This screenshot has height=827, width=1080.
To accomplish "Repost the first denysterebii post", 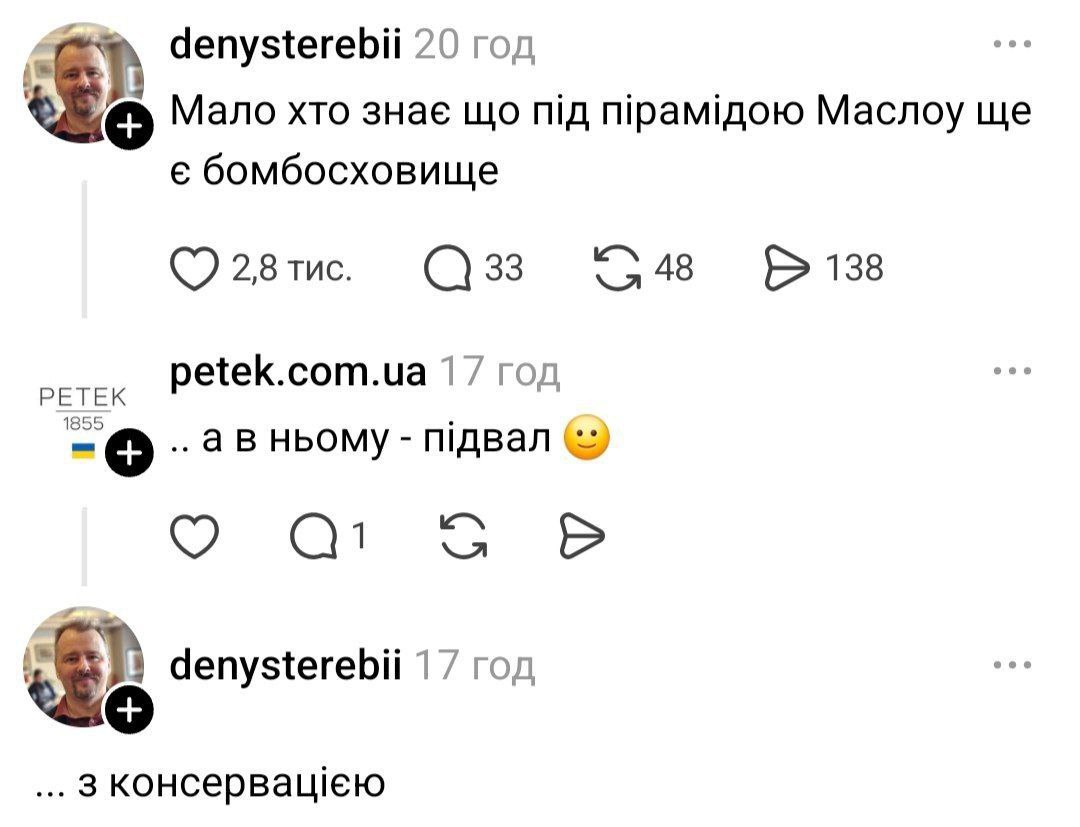I will [617, 268].
